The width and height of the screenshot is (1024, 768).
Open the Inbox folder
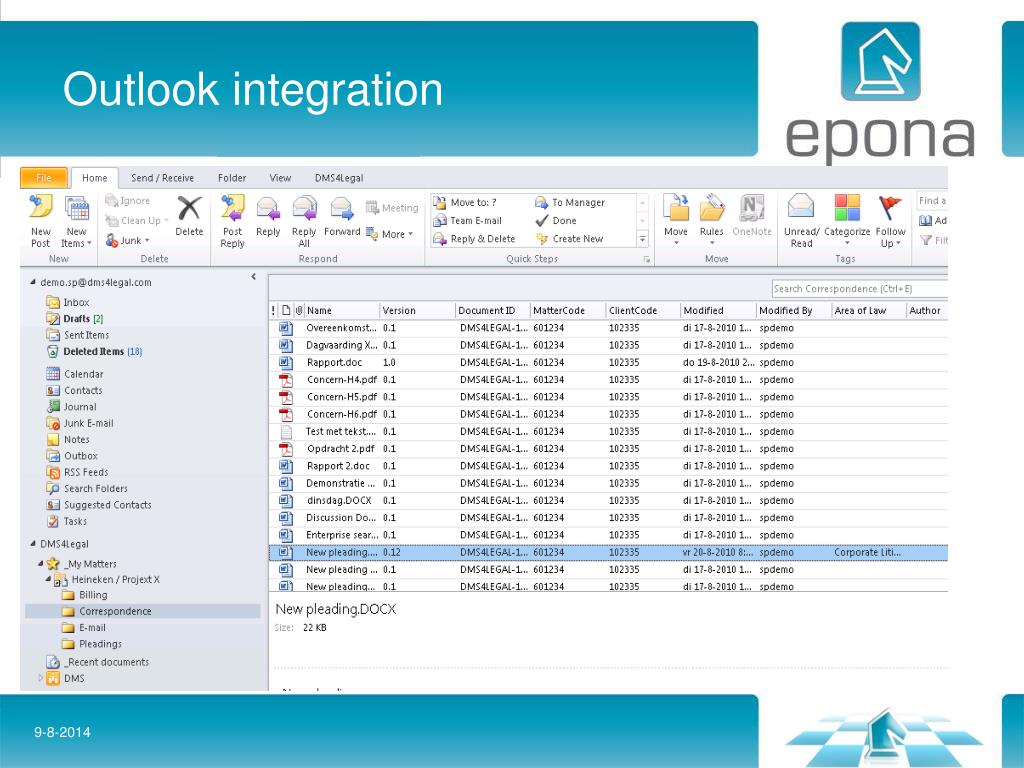(x=68, y=302)
